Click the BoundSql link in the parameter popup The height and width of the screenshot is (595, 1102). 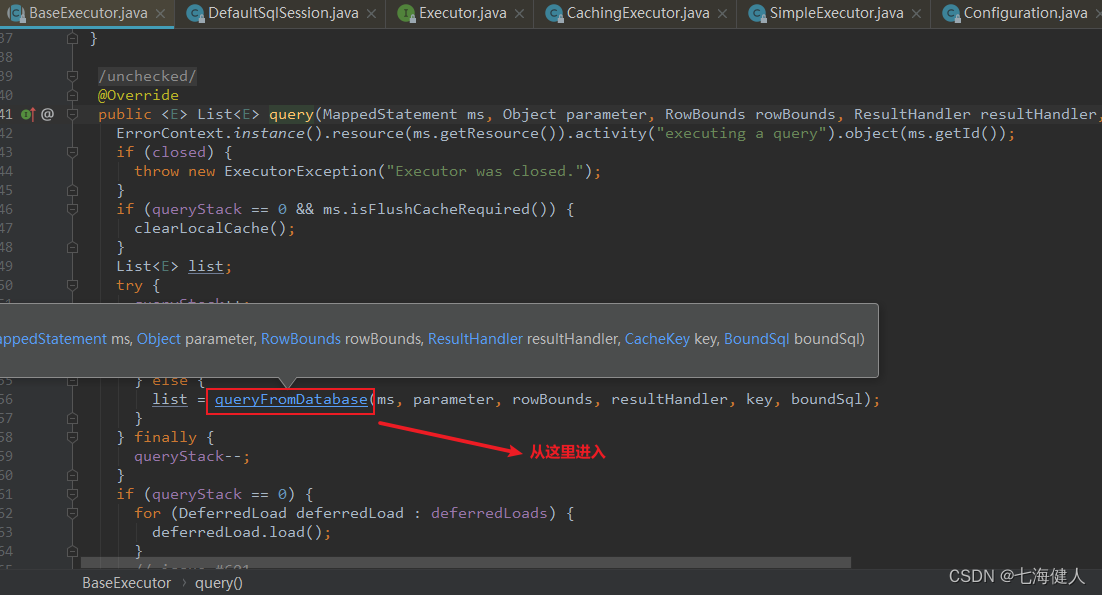tap(757, 338)
